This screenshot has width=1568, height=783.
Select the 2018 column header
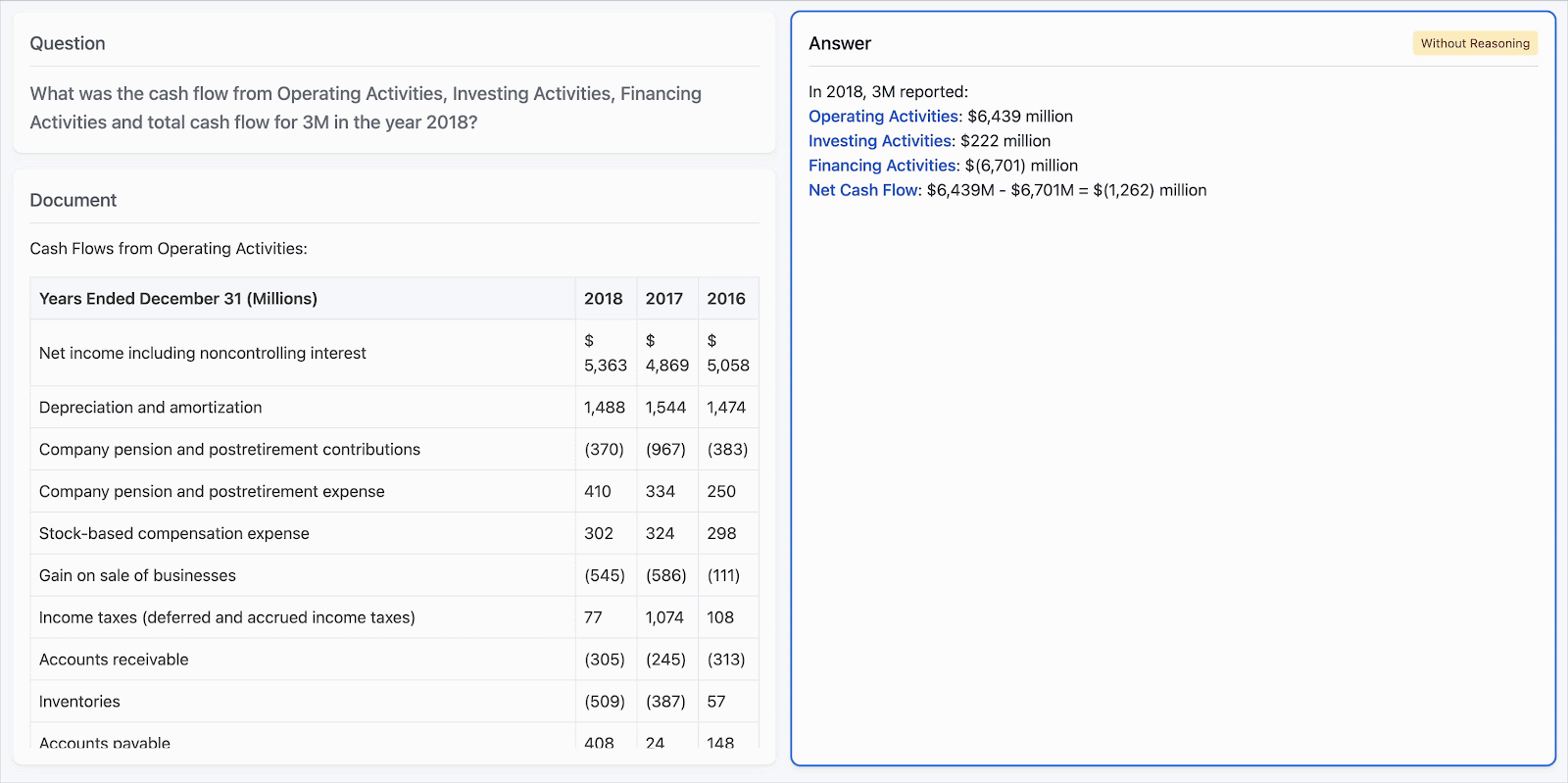pos(603,299)
